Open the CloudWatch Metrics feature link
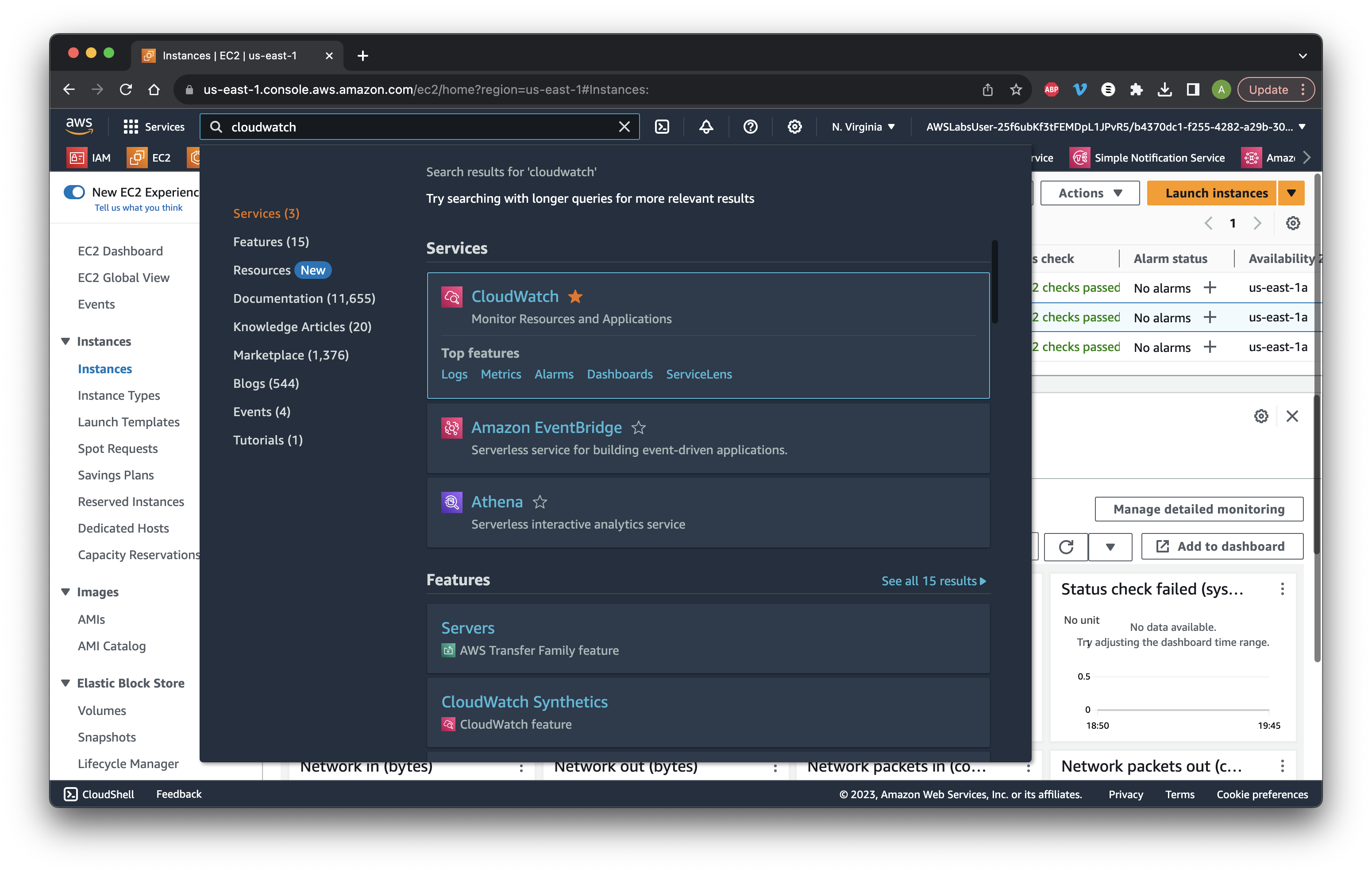This screenshot has height=873, width=1372. (501, 374)
